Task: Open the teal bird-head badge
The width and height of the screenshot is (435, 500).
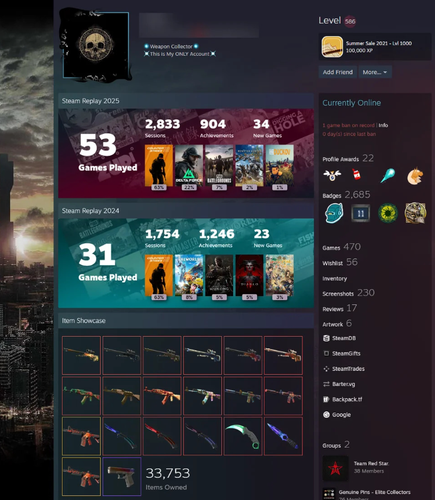Action: click(x=334, y=213)
